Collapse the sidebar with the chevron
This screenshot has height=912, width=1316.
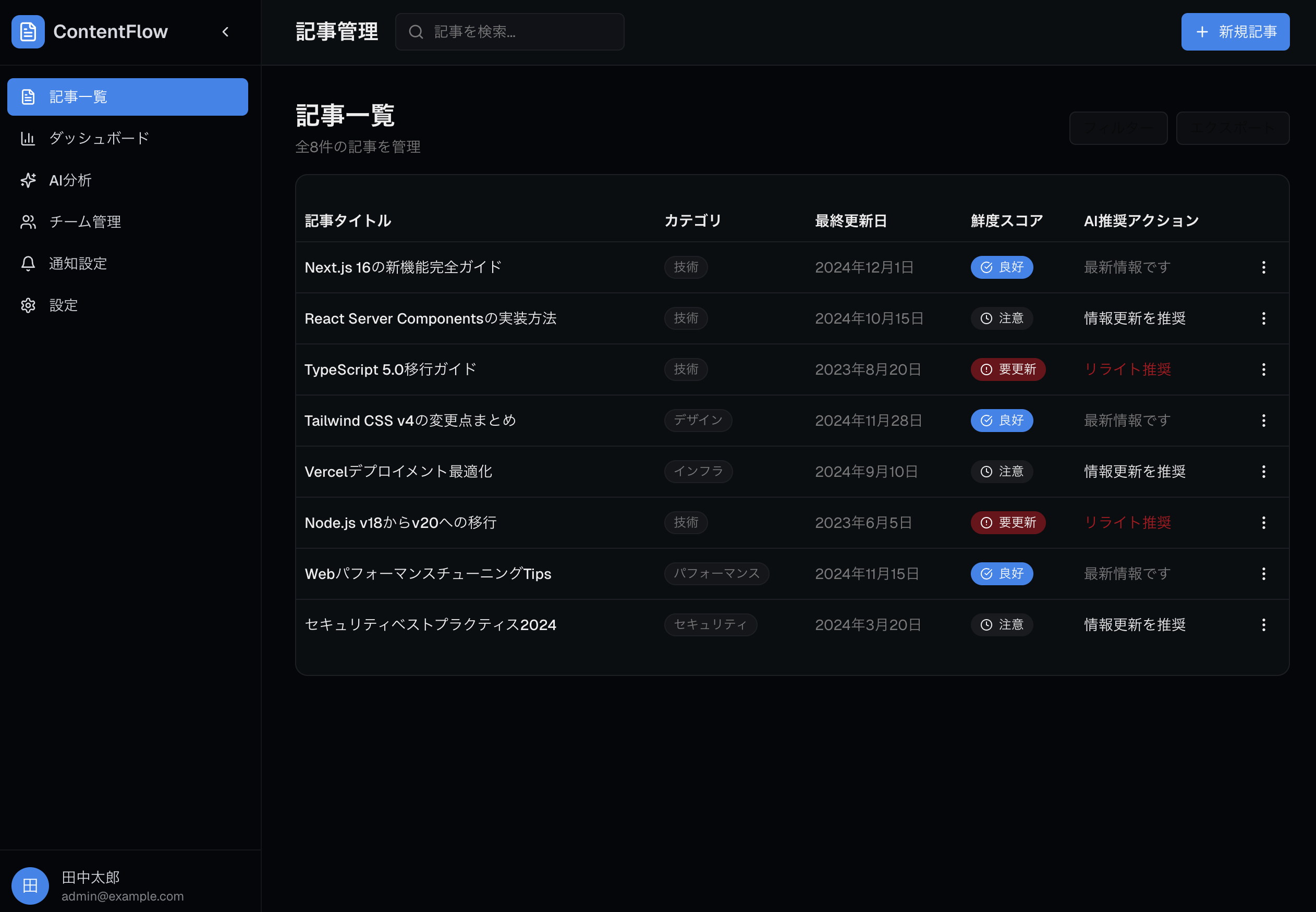225,32
